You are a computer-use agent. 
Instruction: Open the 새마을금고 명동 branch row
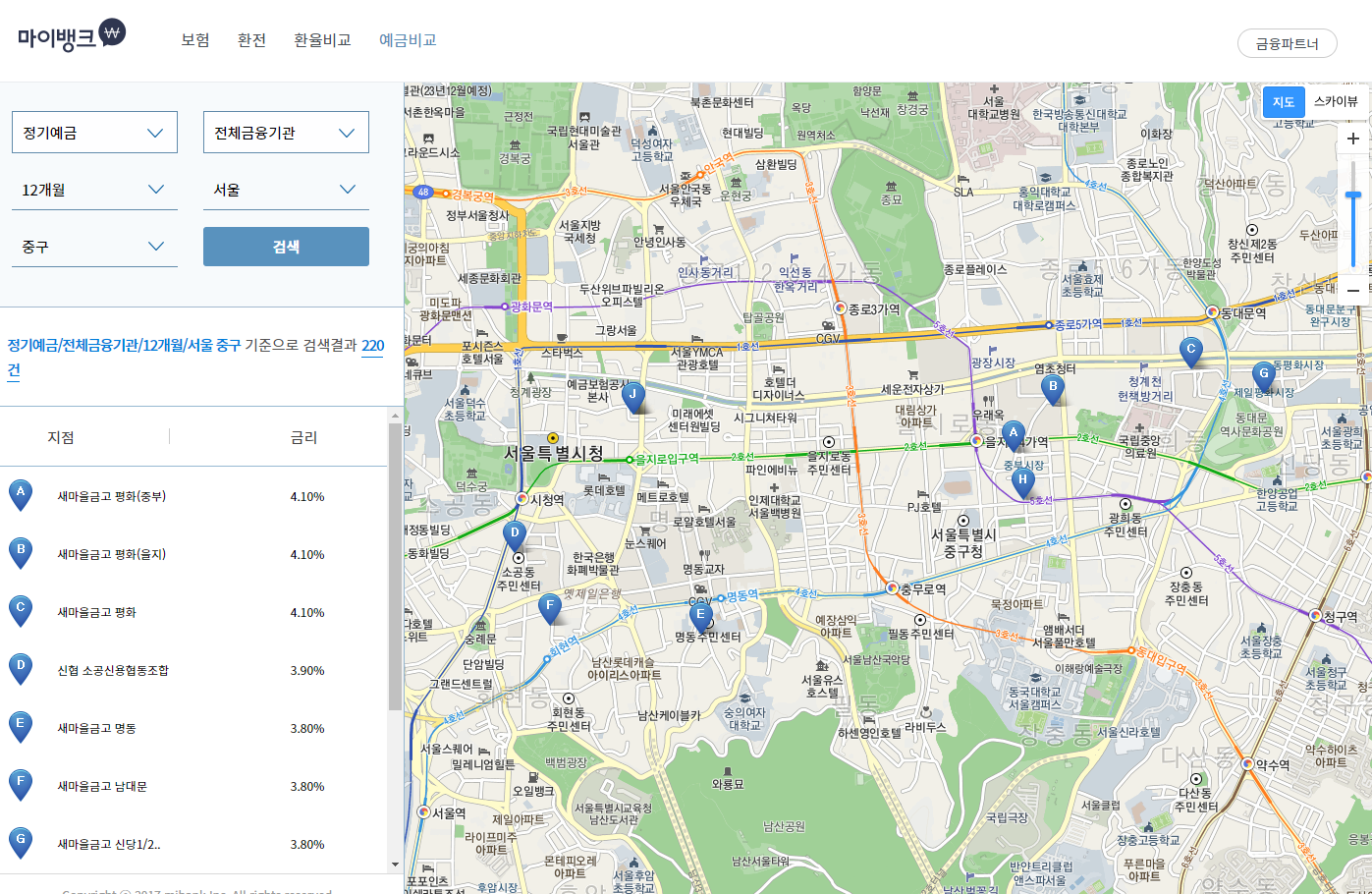(194, 728)
